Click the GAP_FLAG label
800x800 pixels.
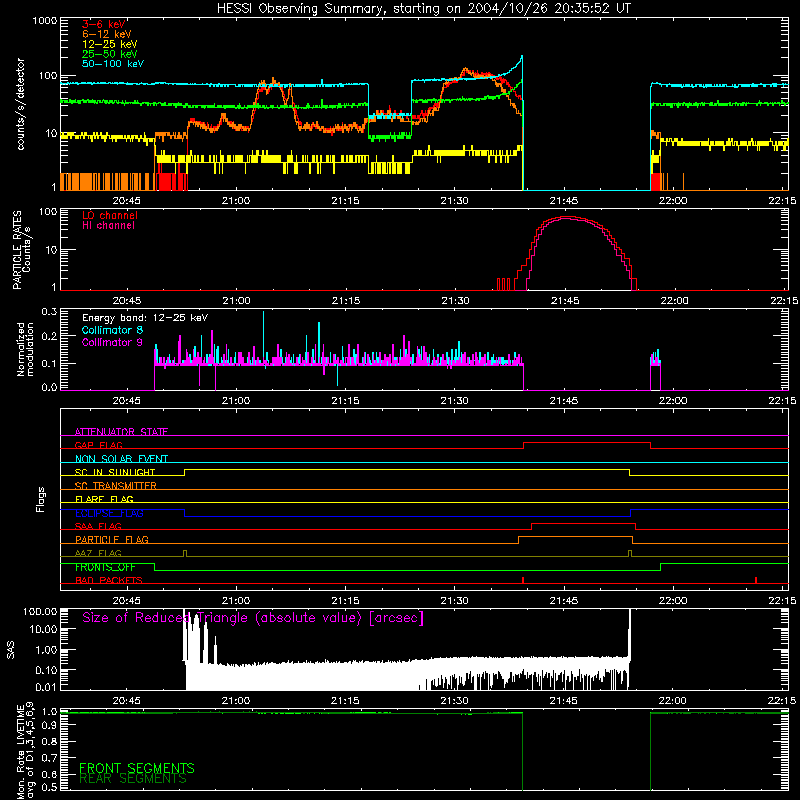click(x=98, y=445)
